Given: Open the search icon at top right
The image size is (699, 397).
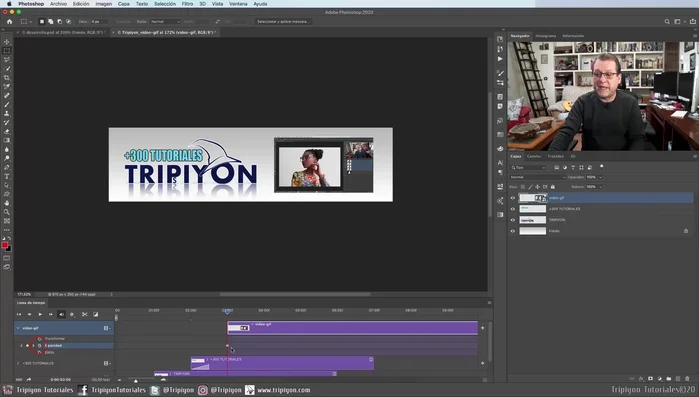Looking at the screenshot, I should (667, 21).
